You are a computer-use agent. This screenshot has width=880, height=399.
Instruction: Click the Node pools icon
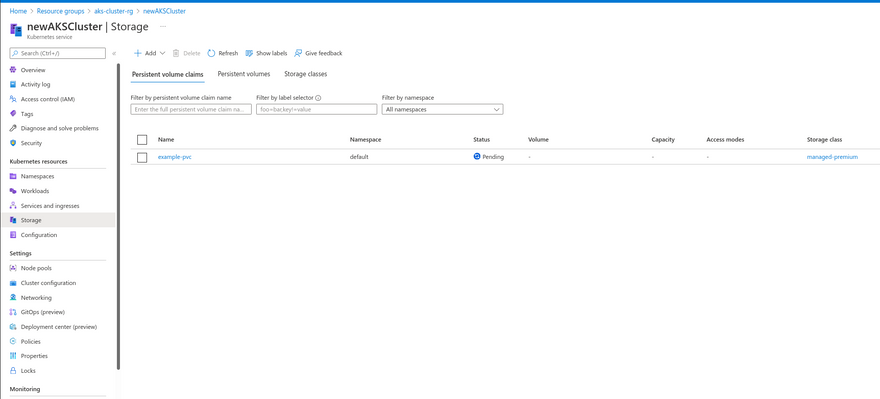13,268
